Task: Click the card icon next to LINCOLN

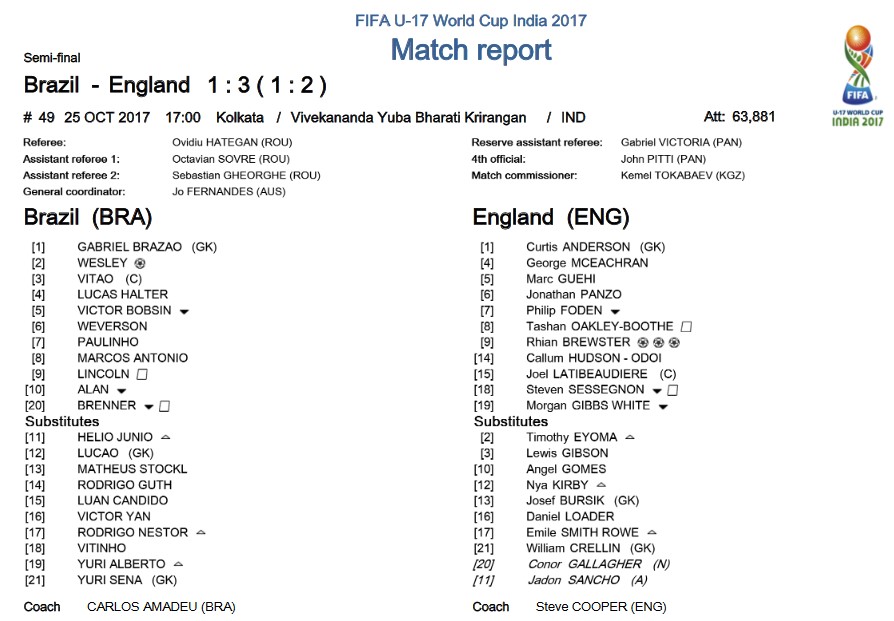Action: coord(143,374)
